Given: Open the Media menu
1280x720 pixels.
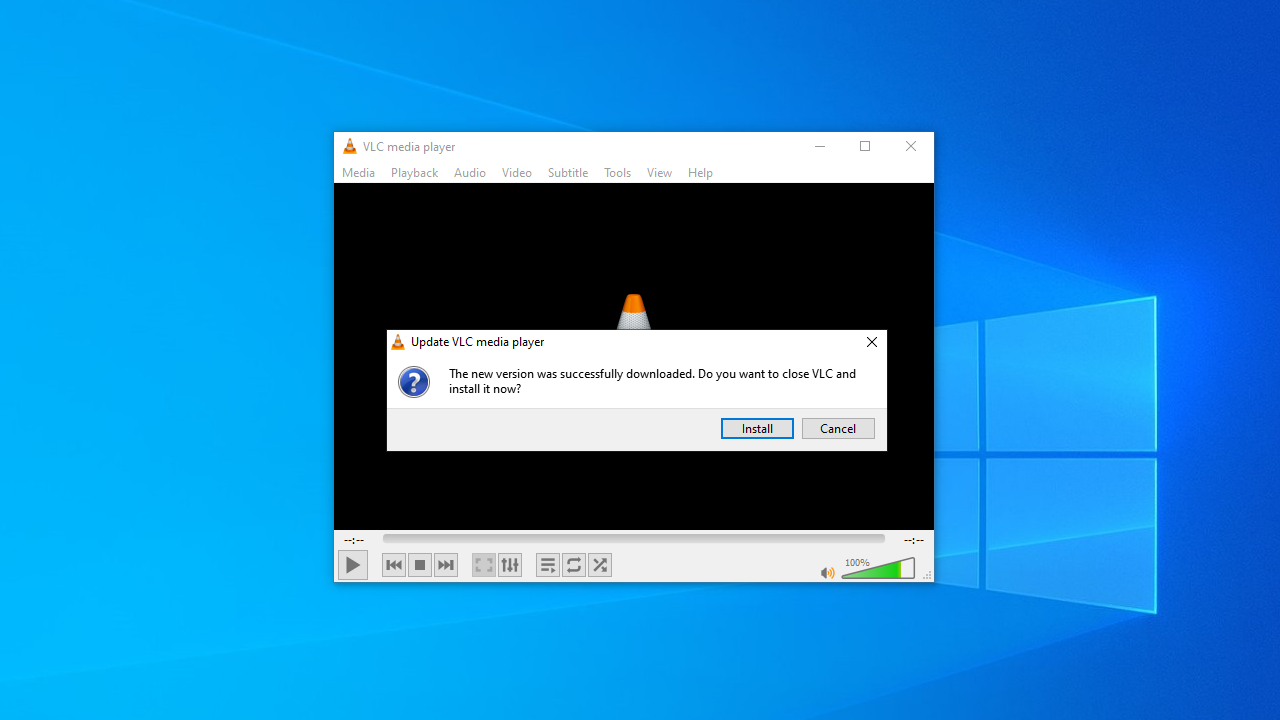Looking at the screenshot, I should click(358, 173).
